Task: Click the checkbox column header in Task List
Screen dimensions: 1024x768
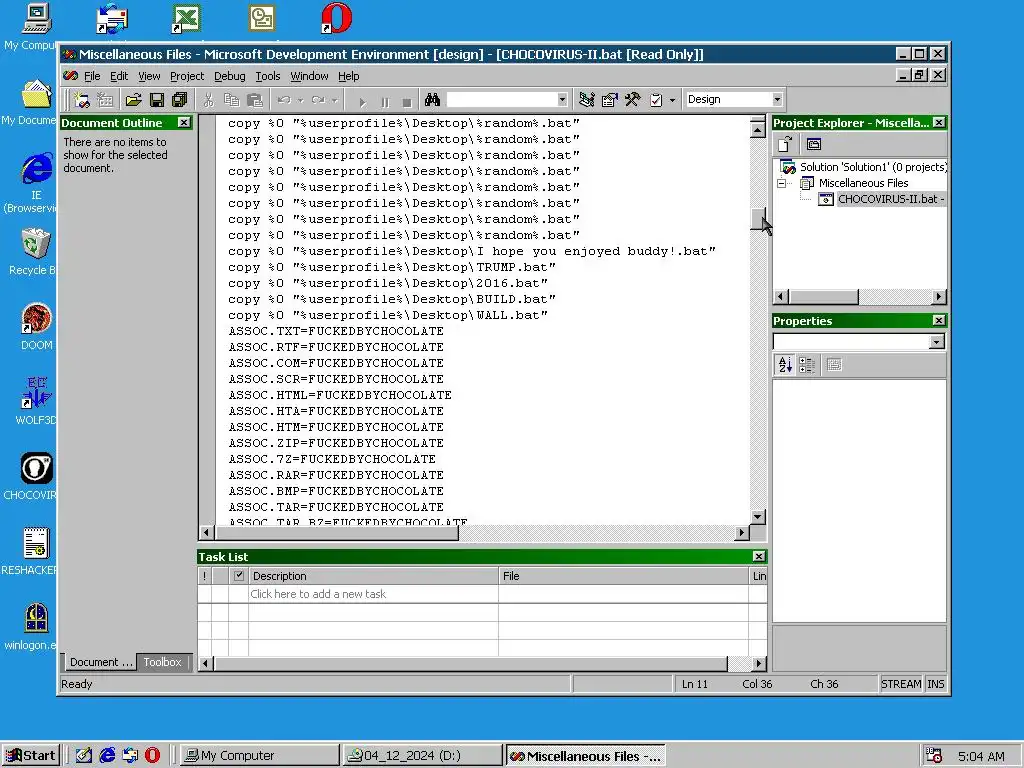Action: pos(238,576)
